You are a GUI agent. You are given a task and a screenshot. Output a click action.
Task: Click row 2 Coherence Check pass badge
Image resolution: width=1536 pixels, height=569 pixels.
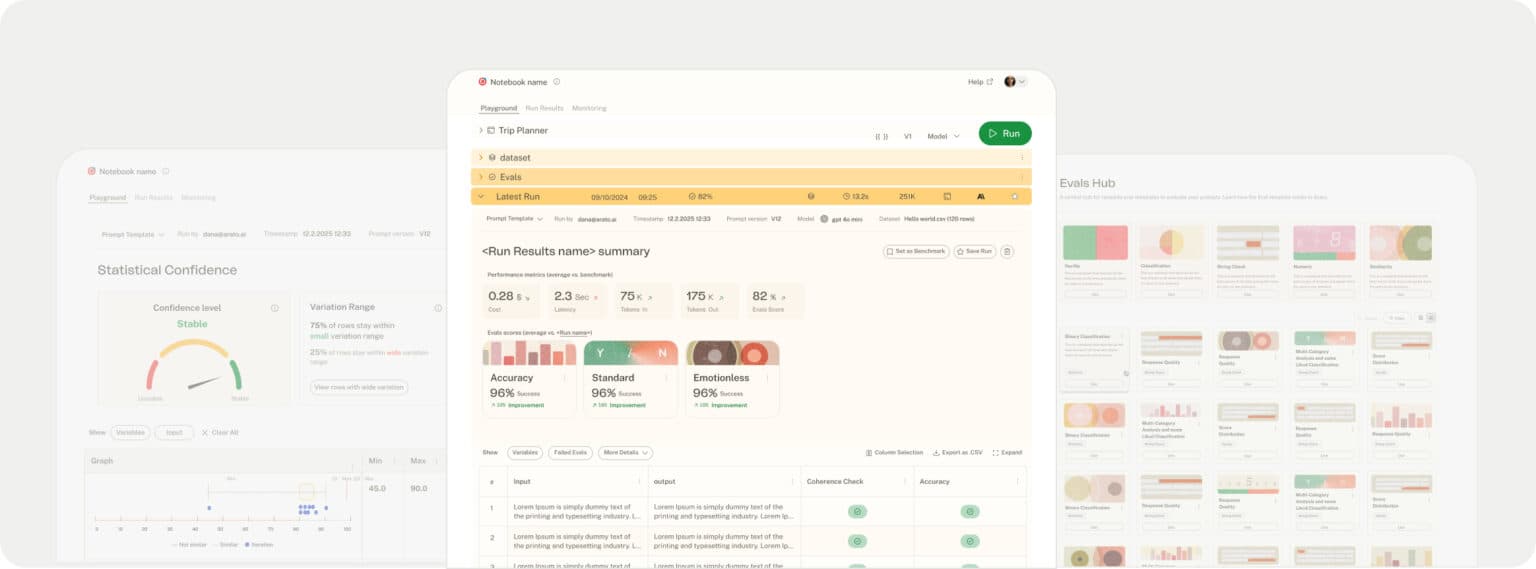tap(857, 541)
